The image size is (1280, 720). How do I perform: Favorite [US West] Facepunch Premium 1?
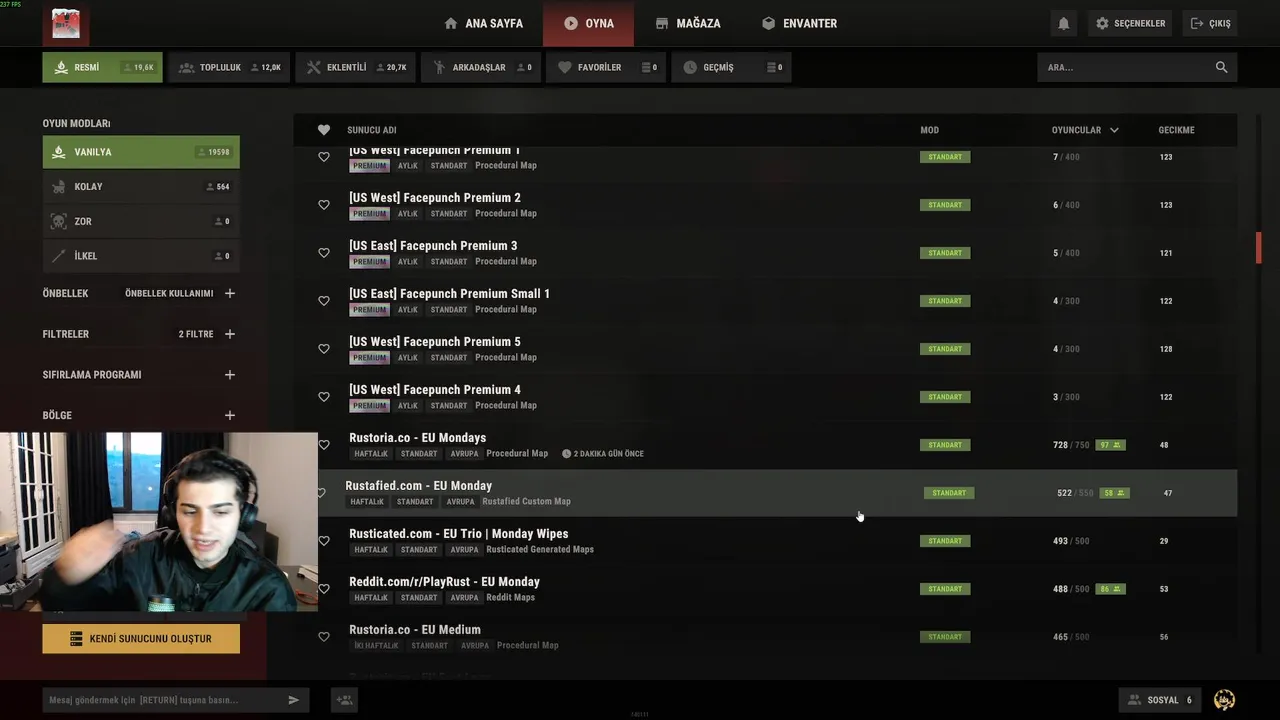(323, 157)
